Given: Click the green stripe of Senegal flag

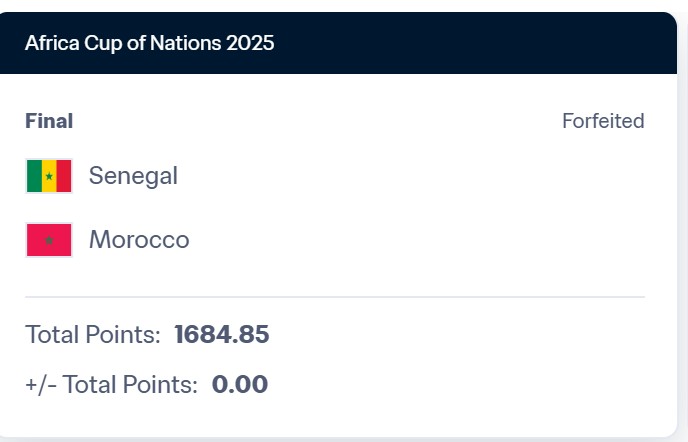Looking at the screenshot, I should click(x=35, y=176).
